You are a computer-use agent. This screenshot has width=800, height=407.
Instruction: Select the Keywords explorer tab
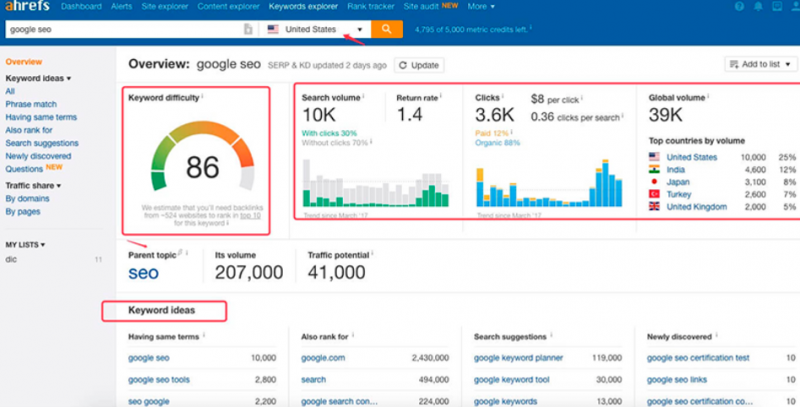[x=303, y=7]
